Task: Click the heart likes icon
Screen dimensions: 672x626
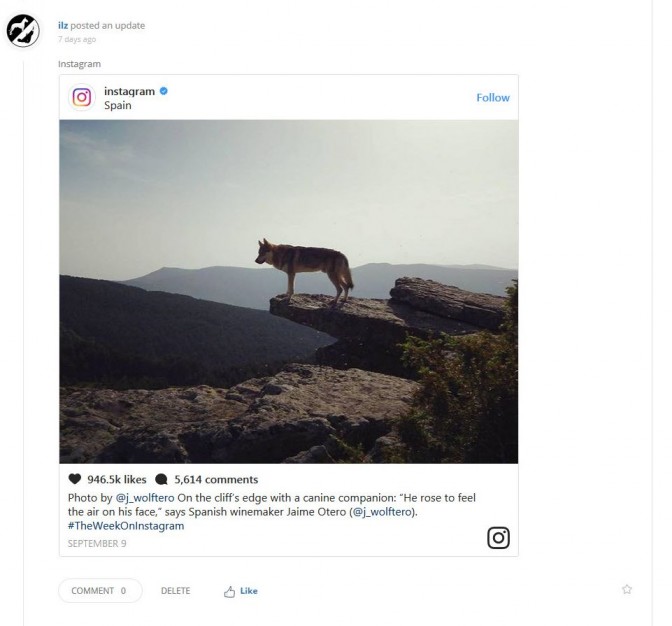Action: (x=75, y=479)
